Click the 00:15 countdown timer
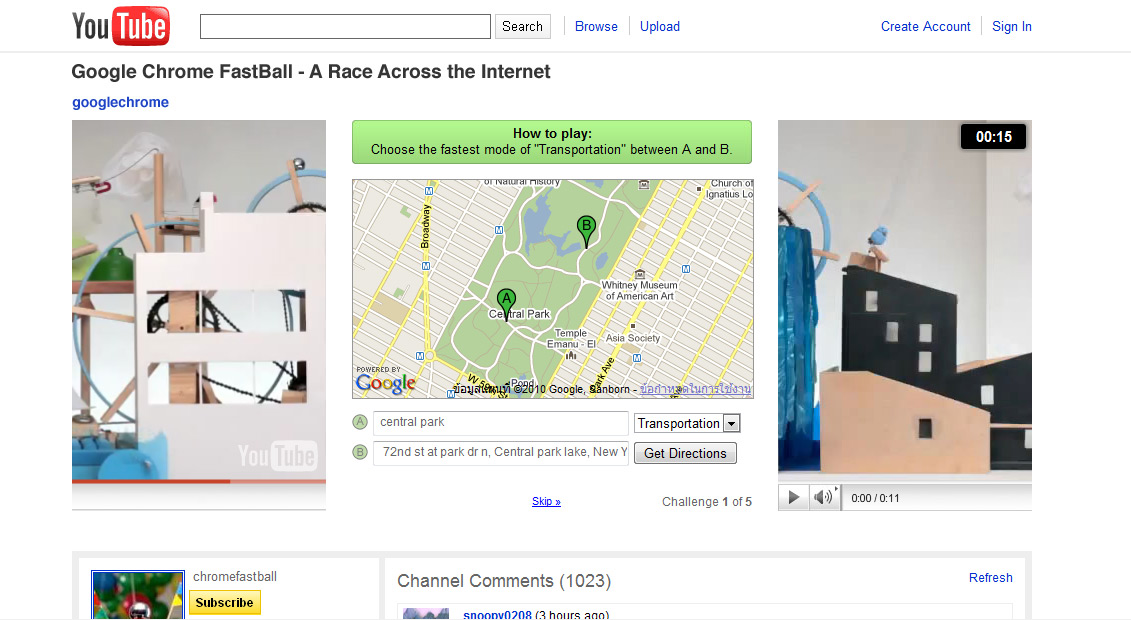 click(x=993, y=137)
